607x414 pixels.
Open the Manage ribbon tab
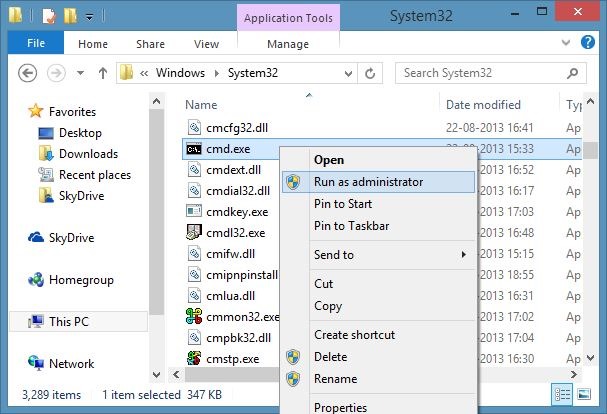pos(288,44)
